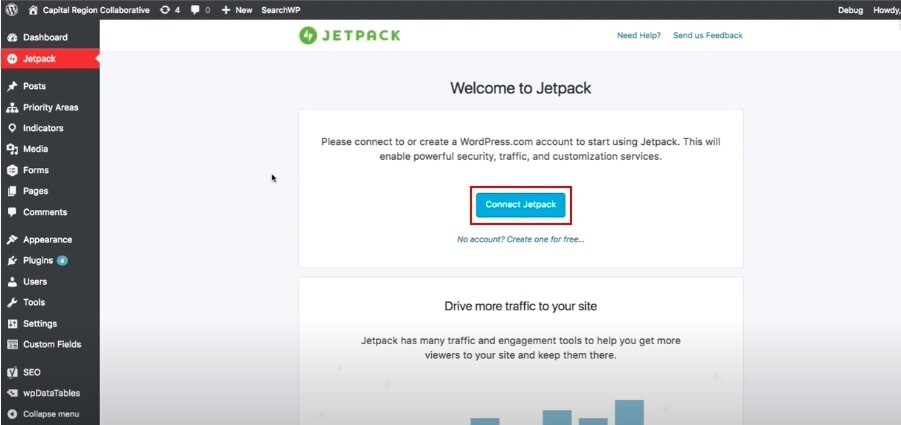The image size is (901, 425).
Task: Select wpDataTables in the sidebar
Action: 52,393
